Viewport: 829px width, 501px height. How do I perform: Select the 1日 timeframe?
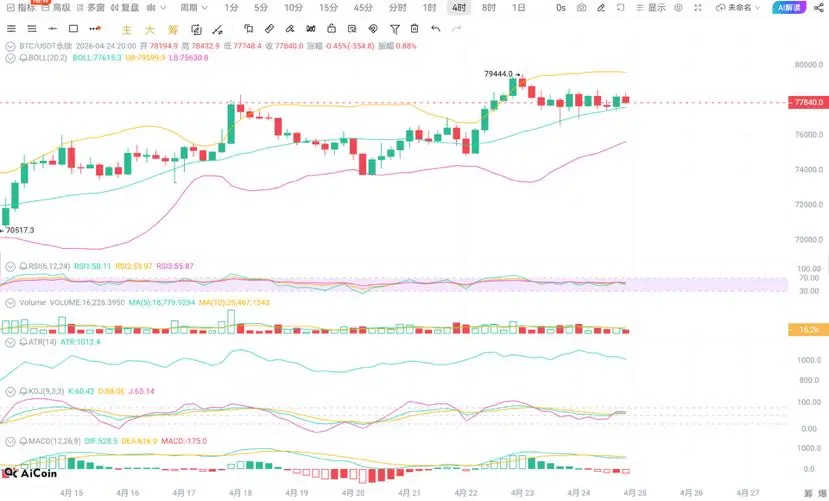click(x=519, y=8)
